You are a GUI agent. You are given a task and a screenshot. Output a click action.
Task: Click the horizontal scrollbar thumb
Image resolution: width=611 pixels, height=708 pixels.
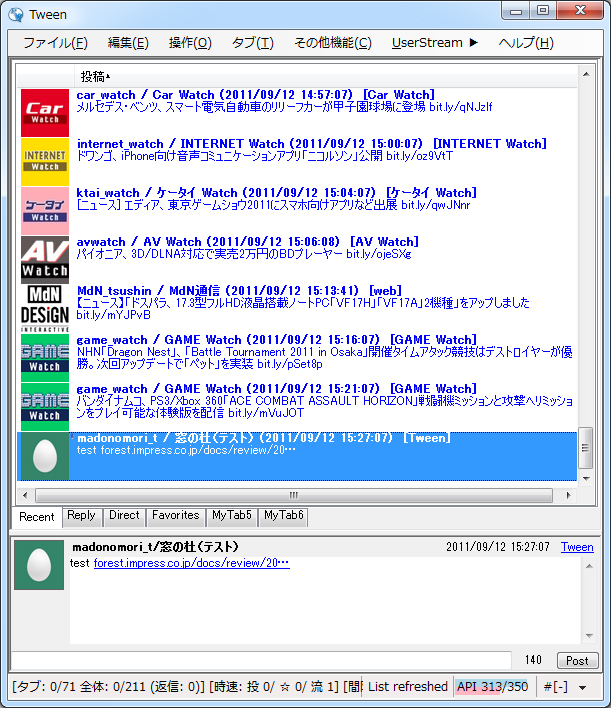pyautogui.click(x=294, y=495)
